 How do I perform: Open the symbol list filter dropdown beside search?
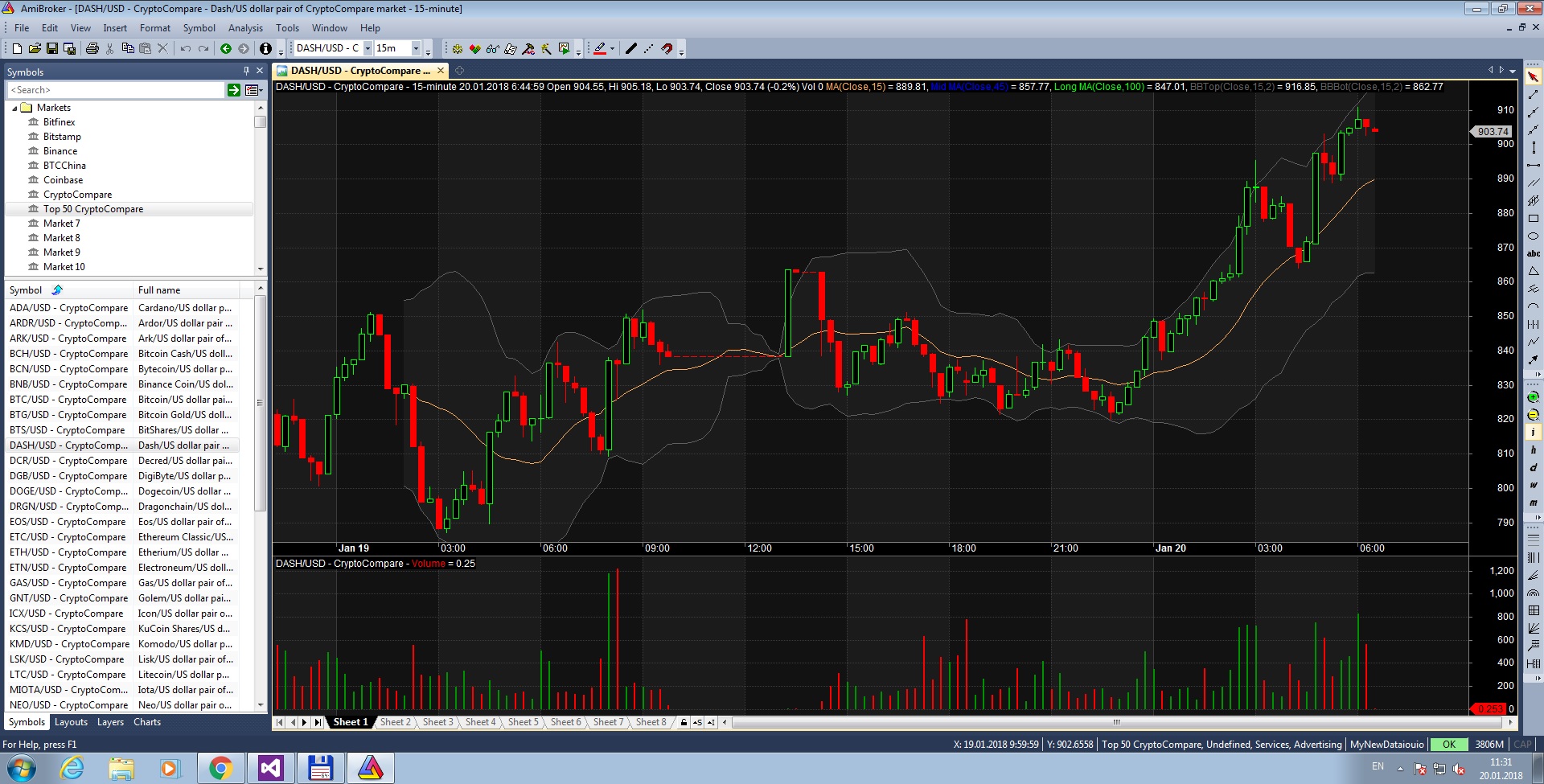pyautogui.click(x=253, y=90)
